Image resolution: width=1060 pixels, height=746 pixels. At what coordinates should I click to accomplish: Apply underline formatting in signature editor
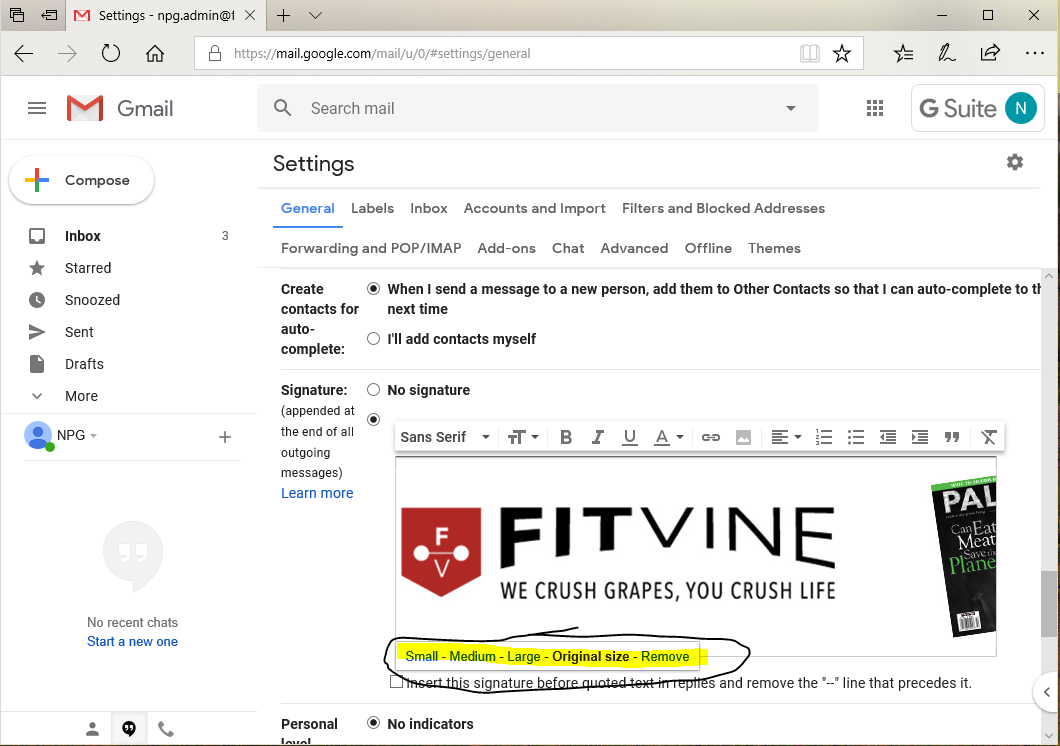[x=629, y=437]
